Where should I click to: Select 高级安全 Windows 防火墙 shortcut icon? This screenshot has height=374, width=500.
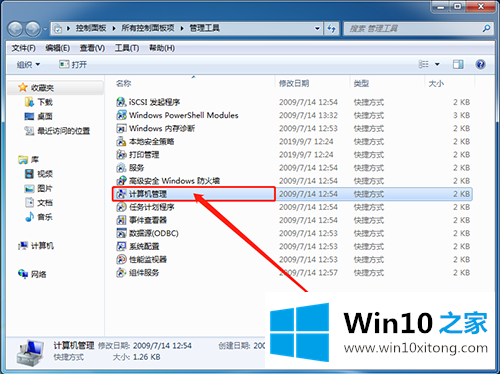coord(121,181)
